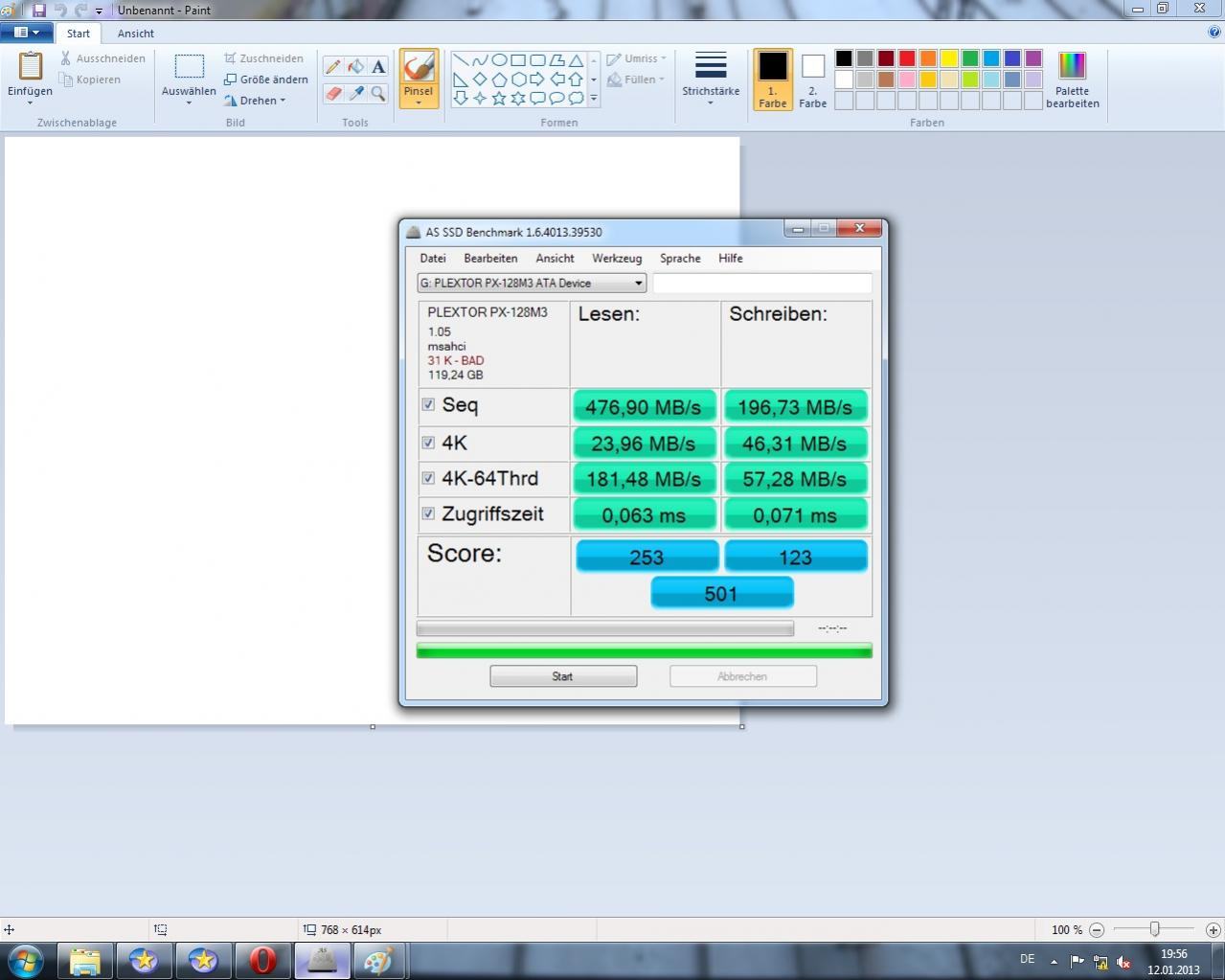
Task: Open the Hilfe menu in AS SSD
Action: (x=731, y=259)
